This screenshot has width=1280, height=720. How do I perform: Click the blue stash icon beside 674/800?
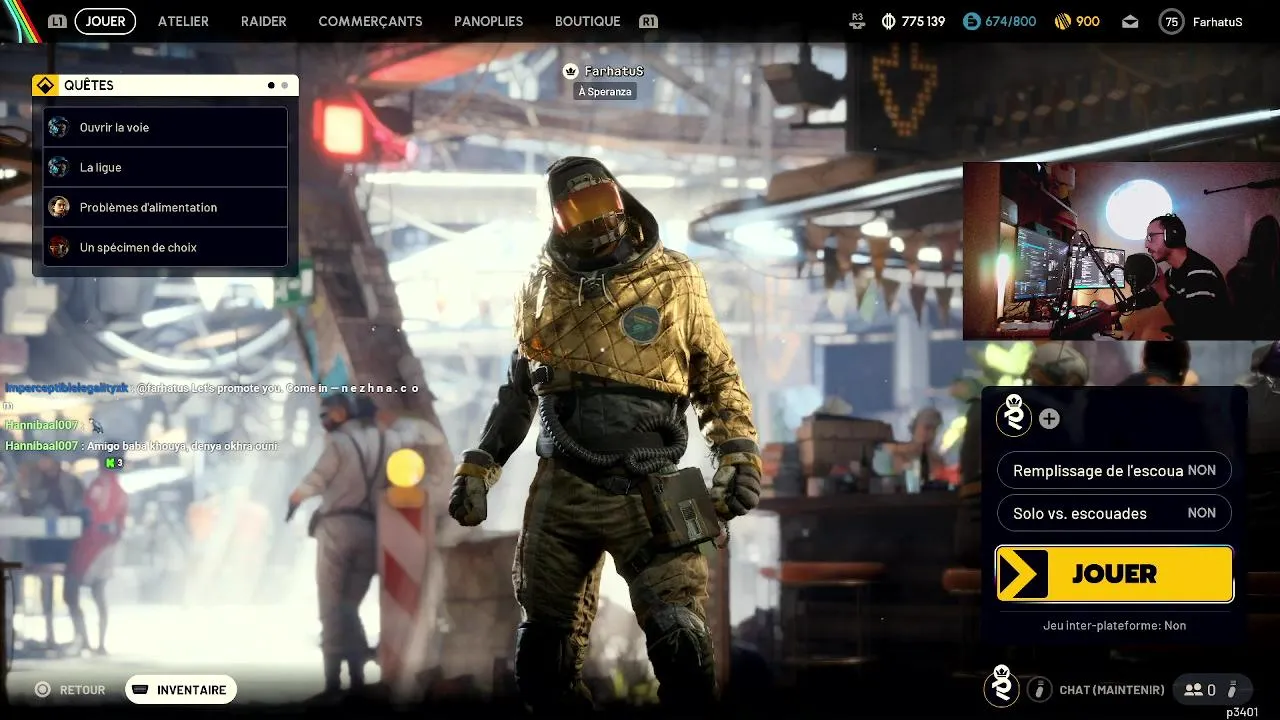point(971,21)
